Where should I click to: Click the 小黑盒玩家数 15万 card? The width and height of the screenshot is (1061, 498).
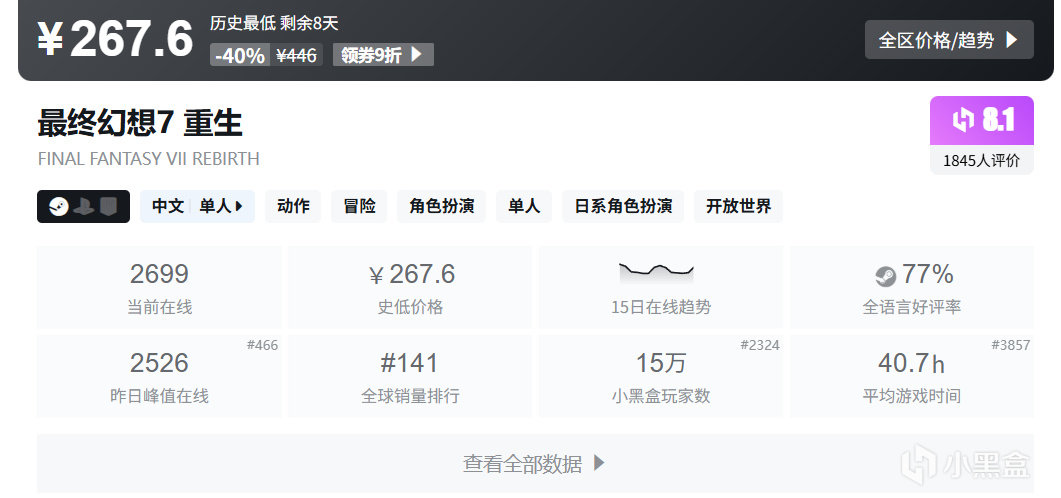click(x=660, y=376)
